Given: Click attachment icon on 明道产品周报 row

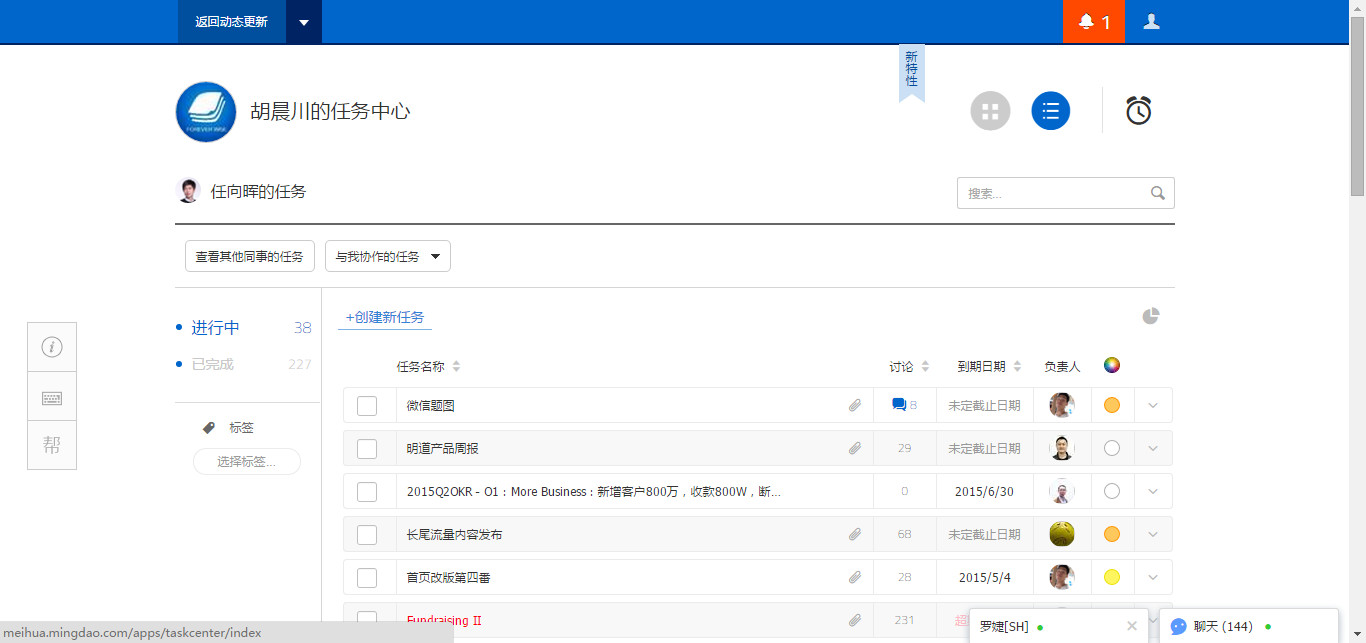Looking at the screenshot, I should [x=855, y=448].
